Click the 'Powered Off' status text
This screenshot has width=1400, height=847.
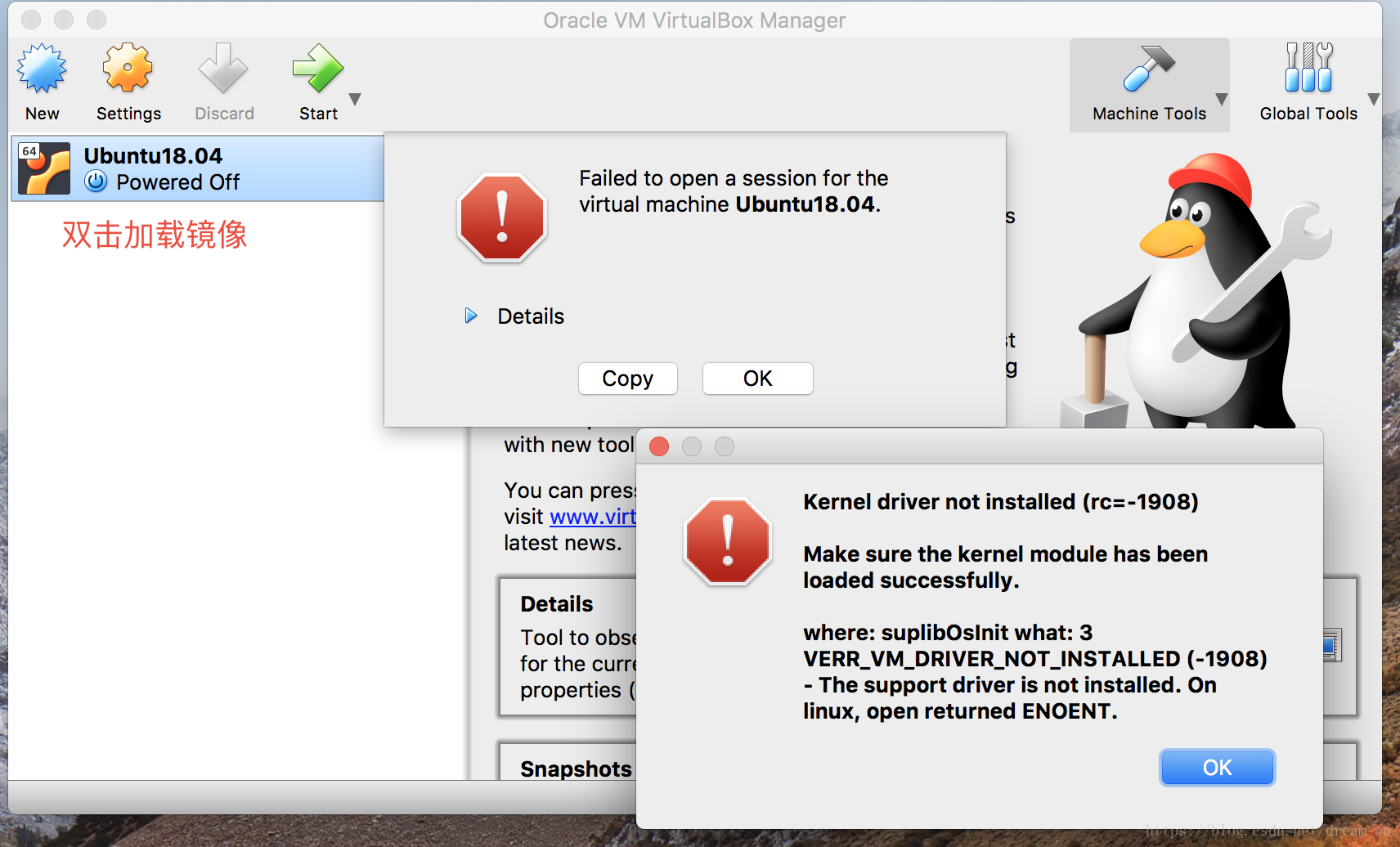point(178,182)
